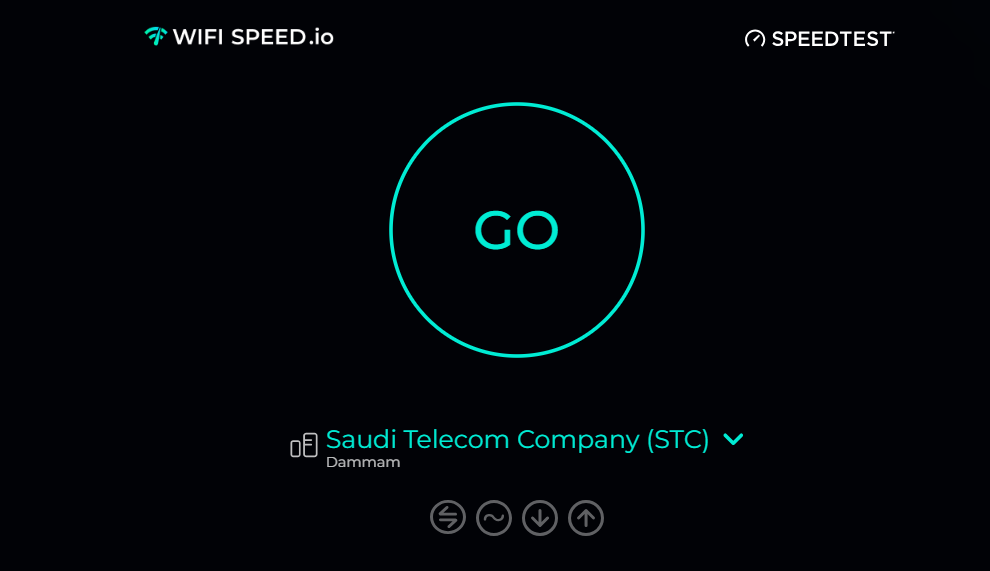Open the Saudi Telecom Company (STC) selector

(517, 439)
